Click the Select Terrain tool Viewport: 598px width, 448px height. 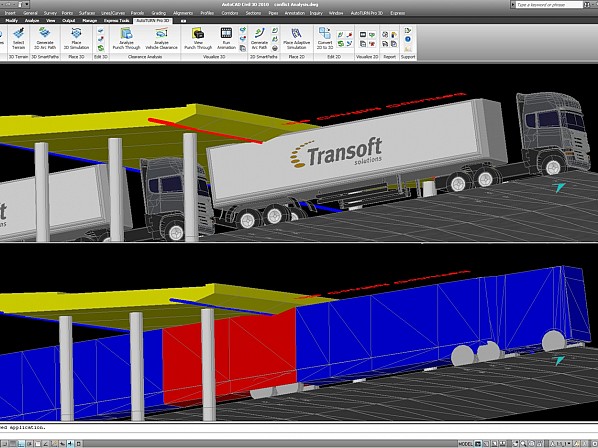coord(18,39)
